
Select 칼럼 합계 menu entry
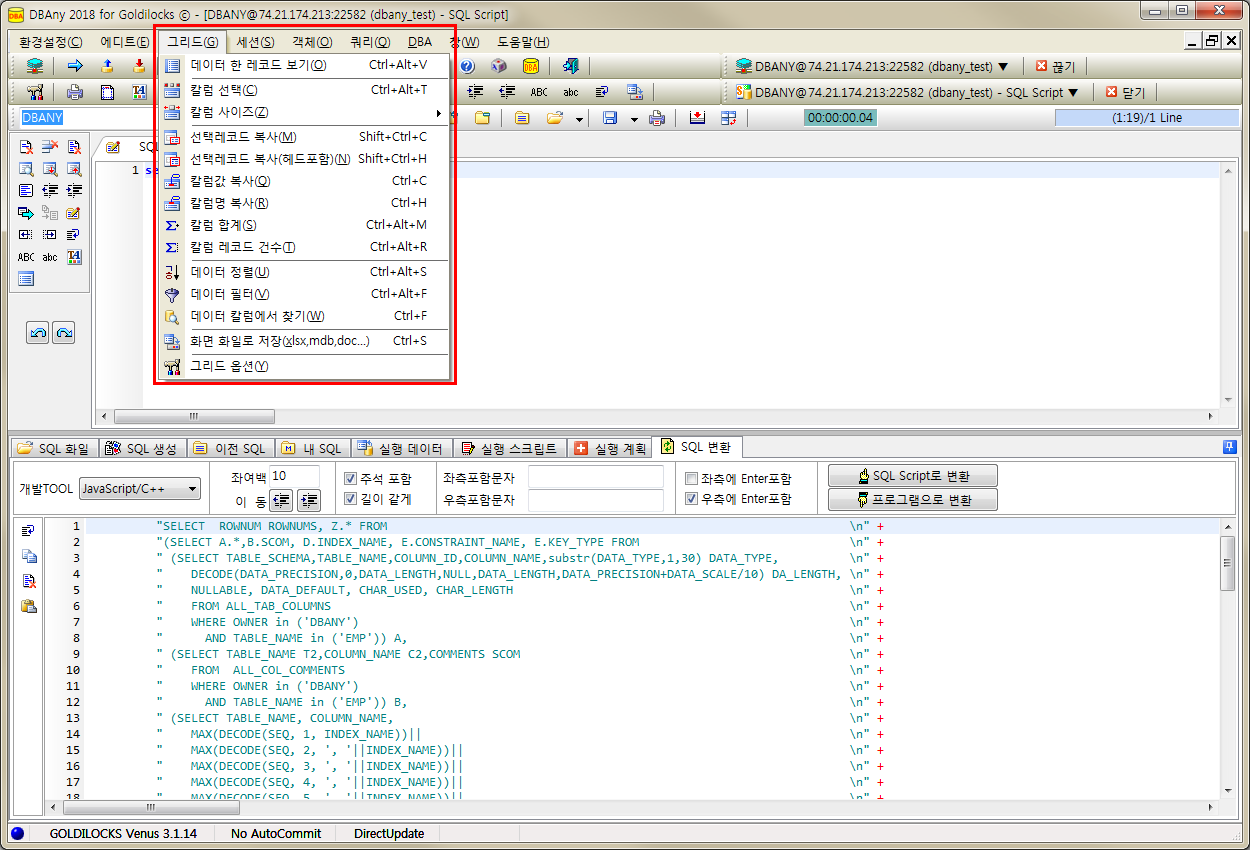coord(304,225)
